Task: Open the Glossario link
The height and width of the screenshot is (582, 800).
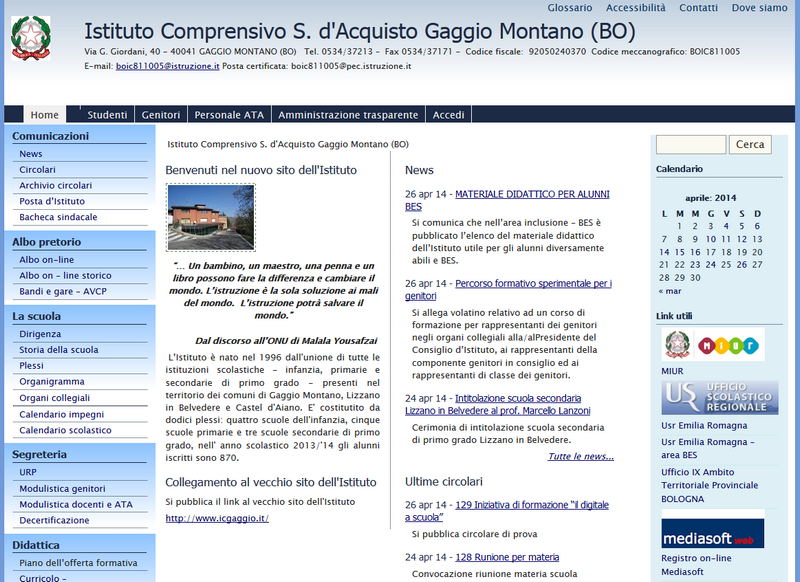Action: 570,8
